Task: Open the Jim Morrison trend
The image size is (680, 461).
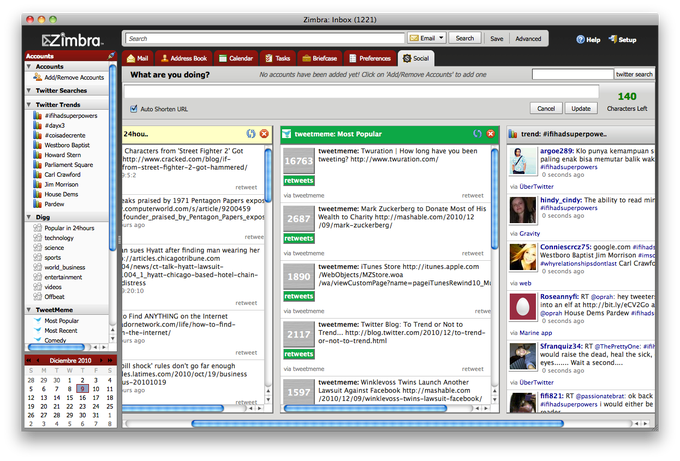Action: click(x=61, y=184)
